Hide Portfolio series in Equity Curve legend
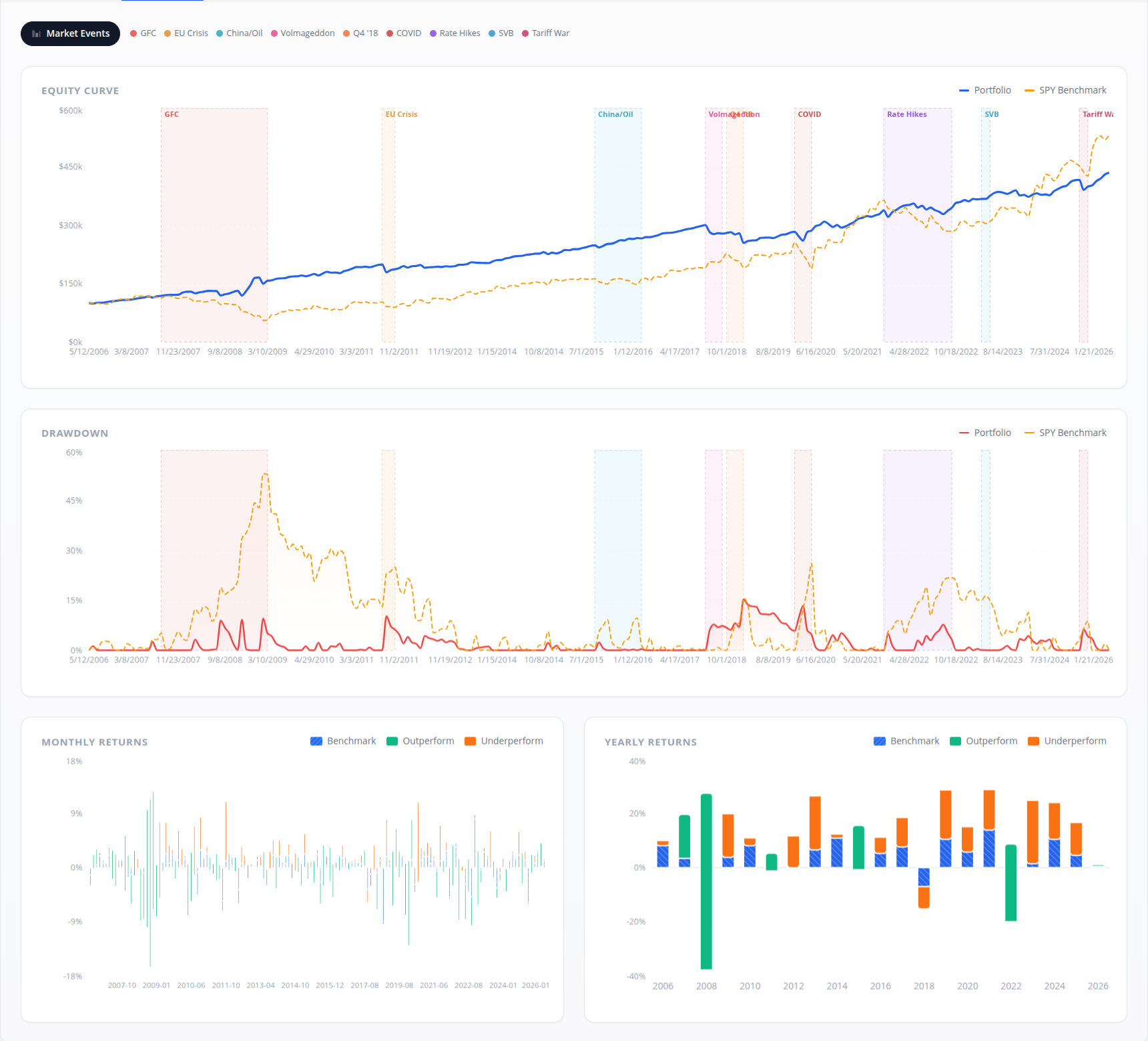 pos(985,90)
